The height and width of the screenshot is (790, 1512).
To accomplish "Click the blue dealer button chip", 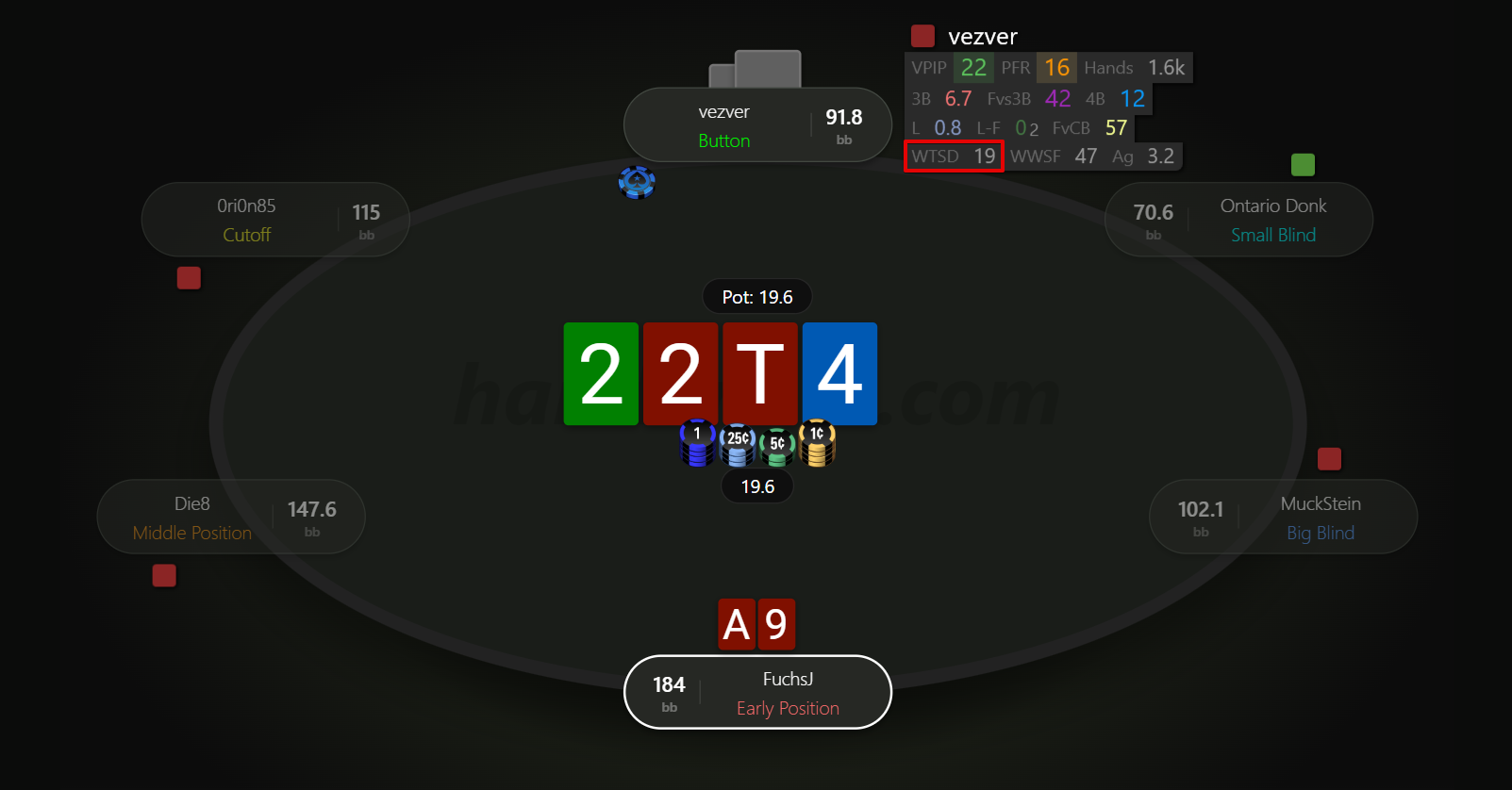I will coord(637,182).
